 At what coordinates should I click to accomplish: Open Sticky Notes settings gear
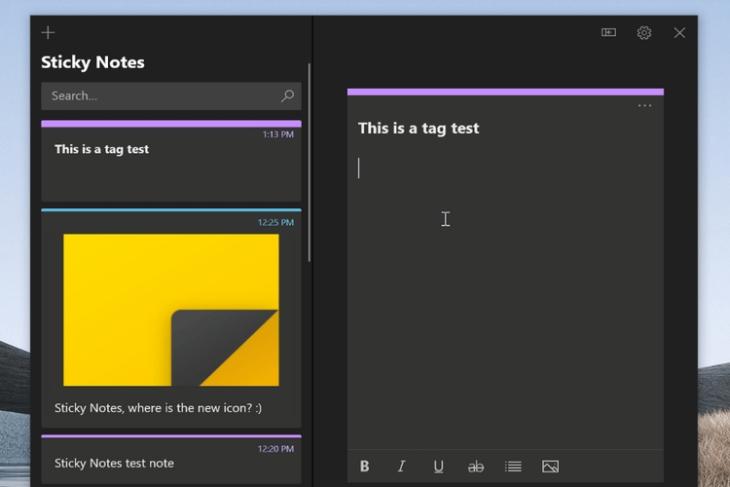click(x=644, y=33)
